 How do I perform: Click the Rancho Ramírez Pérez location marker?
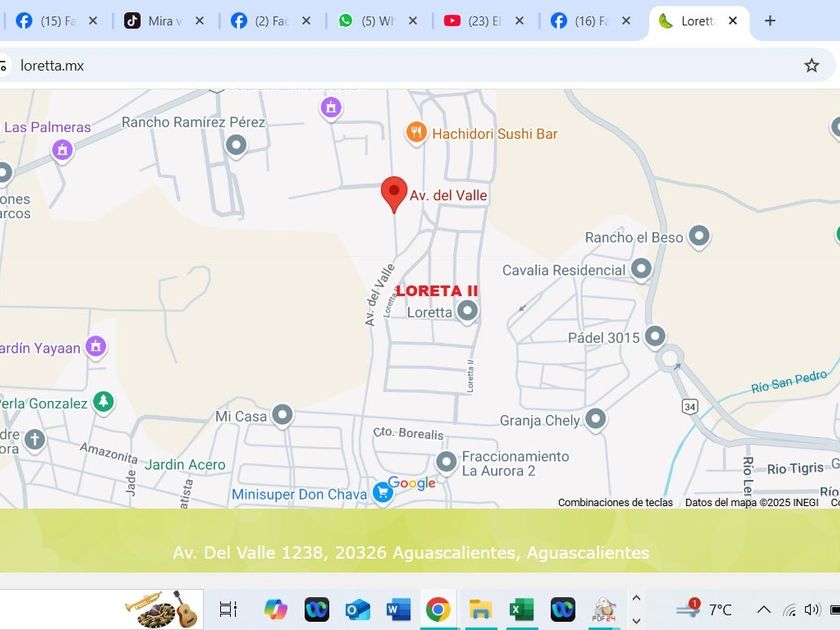(236, 145)
